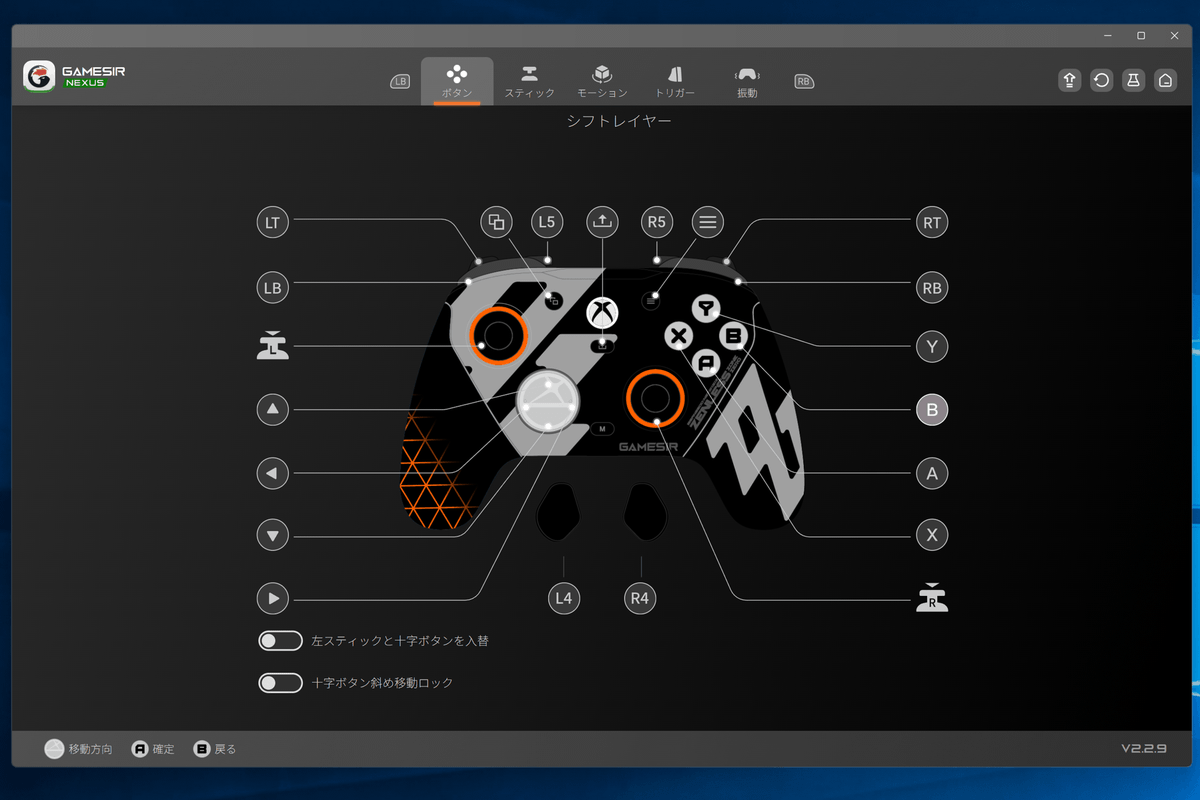Select the right stick R mapping icon
This screenshot has height=800, width=1200.
click(x=932, y=598)
